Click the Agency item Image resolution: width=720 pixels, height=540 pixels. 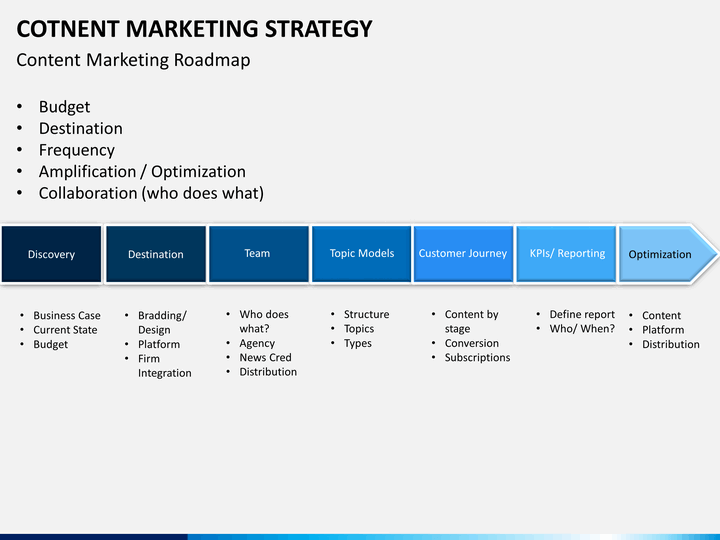(257, 343)
